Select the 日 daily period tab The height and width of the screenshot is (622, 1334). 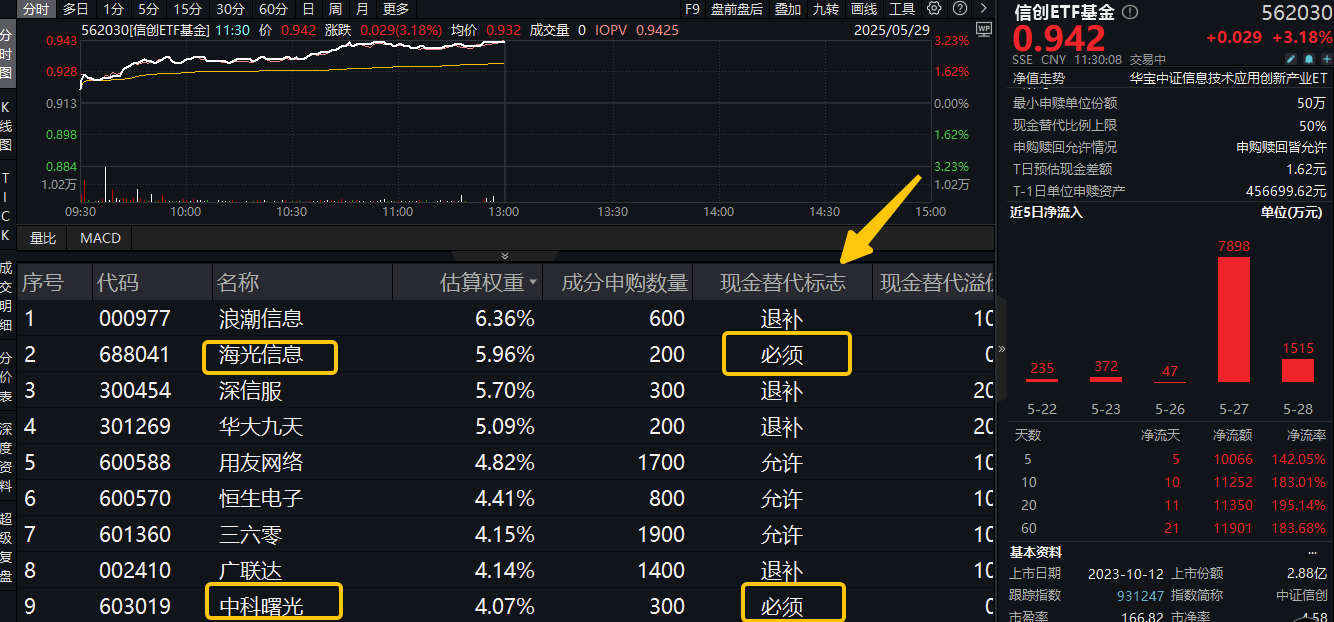pyautogui.click(x=307, y=9)
